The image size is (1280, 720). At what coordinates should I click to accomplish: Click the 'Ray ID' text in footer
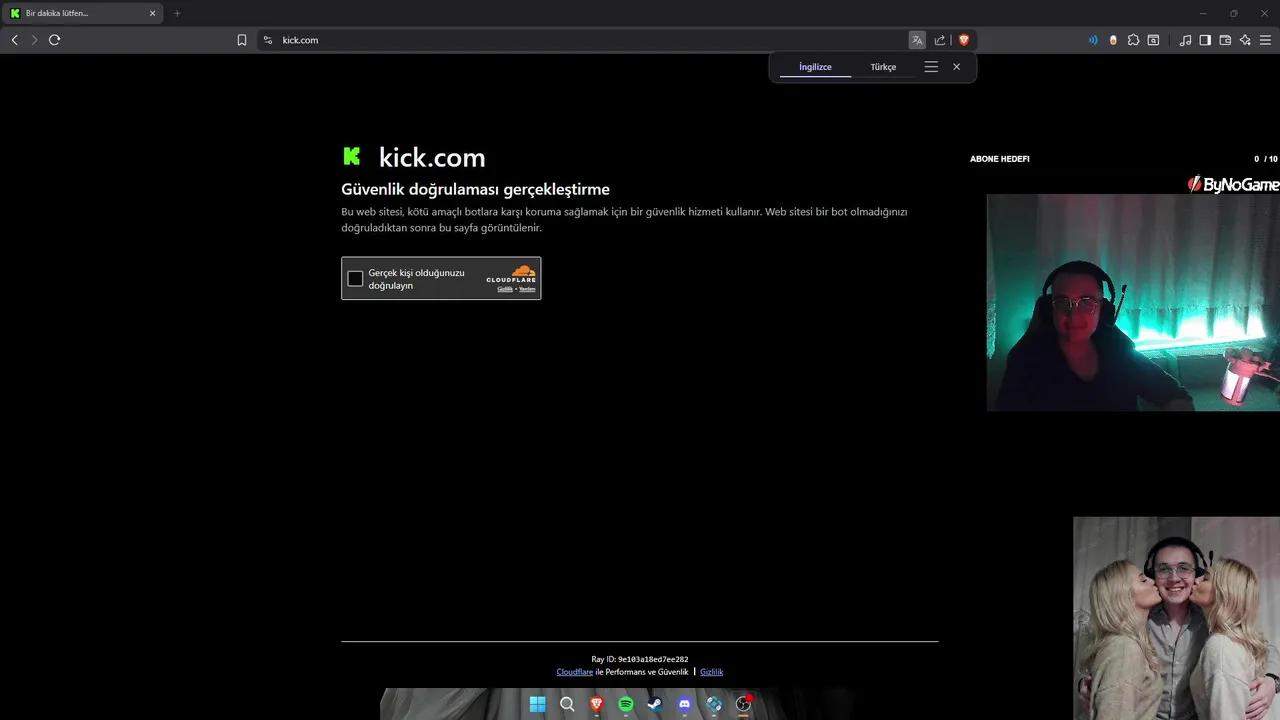[x=640, y=659]
